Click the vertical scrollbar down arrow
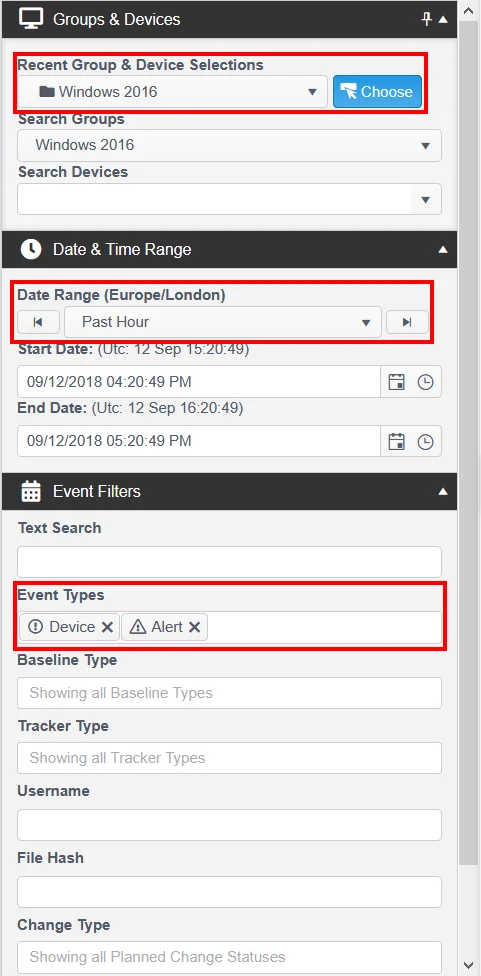The width and height of the screenshot is (481, 976). 469,967
